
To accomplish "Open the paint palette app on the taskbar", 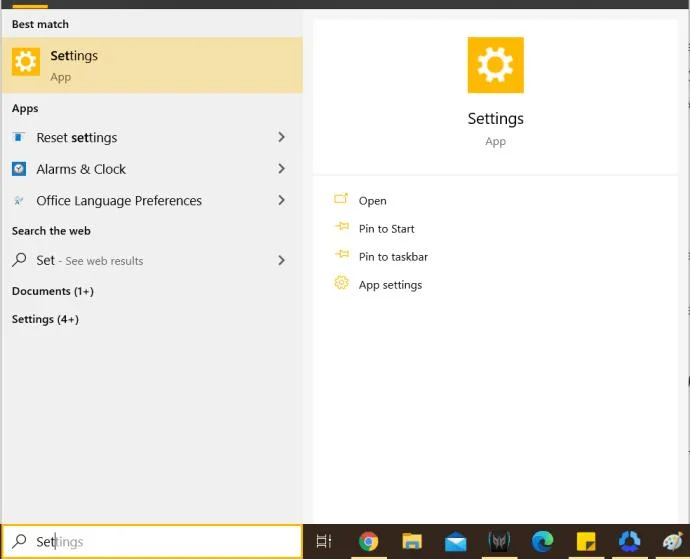I will click(673, 541).
